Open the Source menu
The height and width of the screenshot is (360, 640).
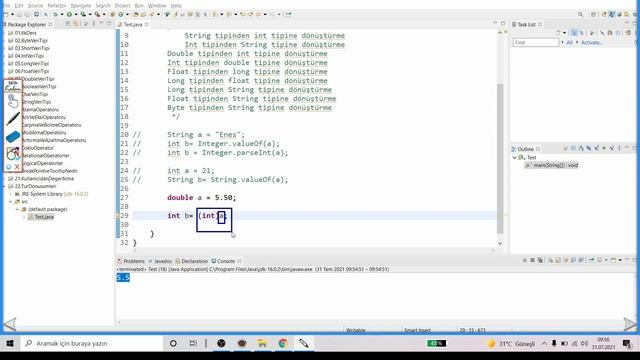click(35, 5)
